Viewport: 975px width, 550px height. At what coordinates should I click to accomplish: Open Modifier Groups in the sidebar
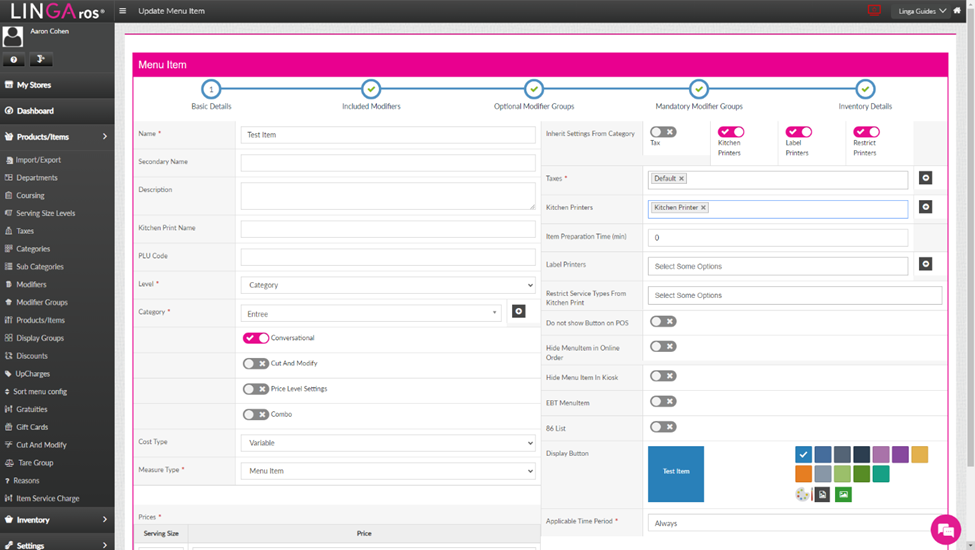pos(42,302)
